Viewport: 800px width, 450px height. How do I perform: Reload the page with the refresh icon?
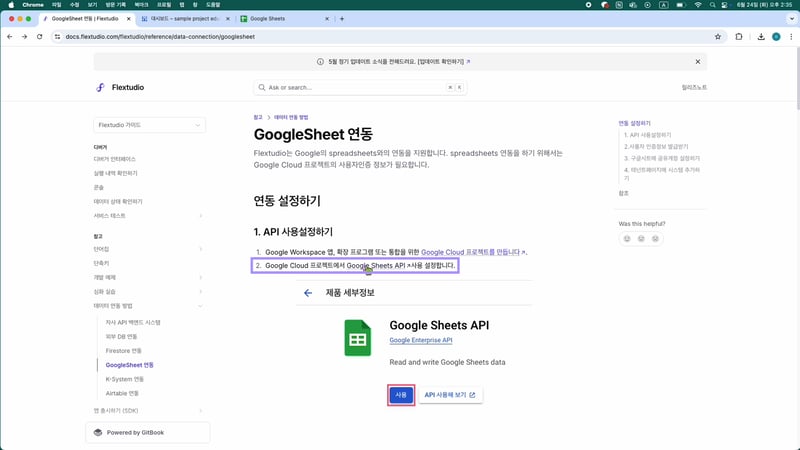point(39,37)
